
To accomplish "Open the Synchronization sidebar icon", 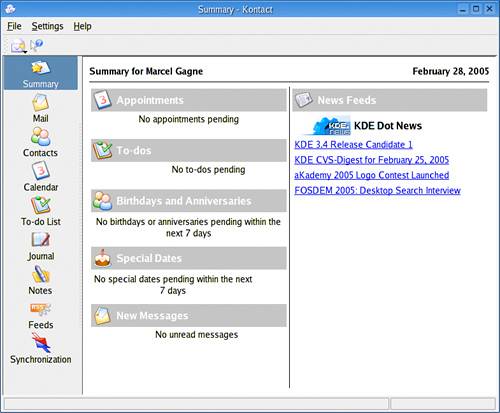I will (x=40, y=349).
